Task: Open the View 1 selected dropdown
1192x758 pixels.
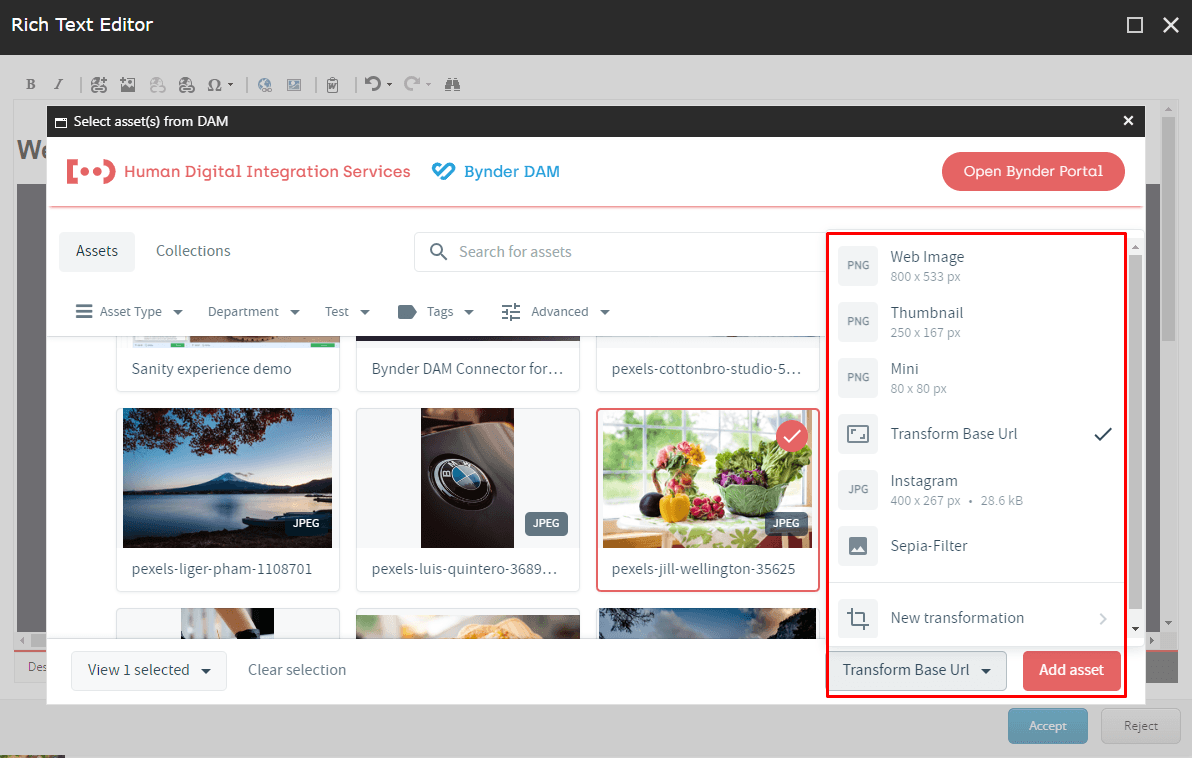Action: [x=149, y=670]
